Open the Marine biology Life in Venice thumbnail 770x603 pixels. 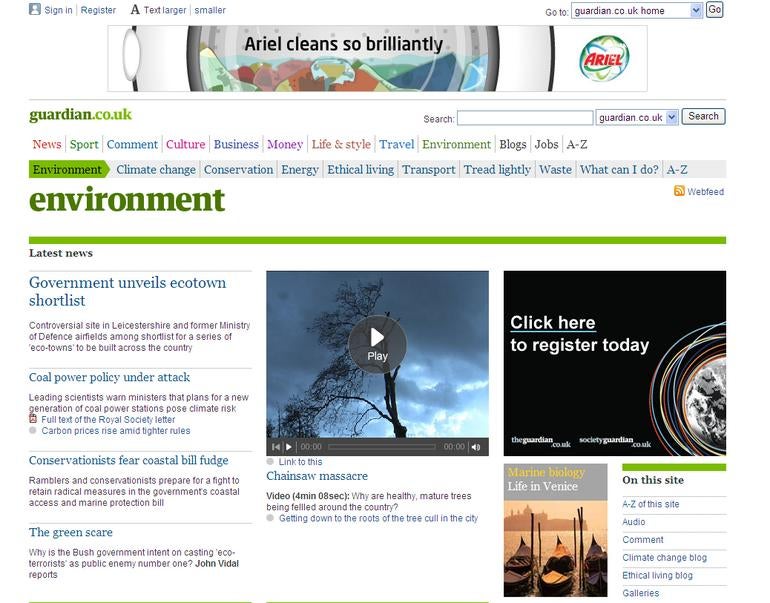[555, 530]
